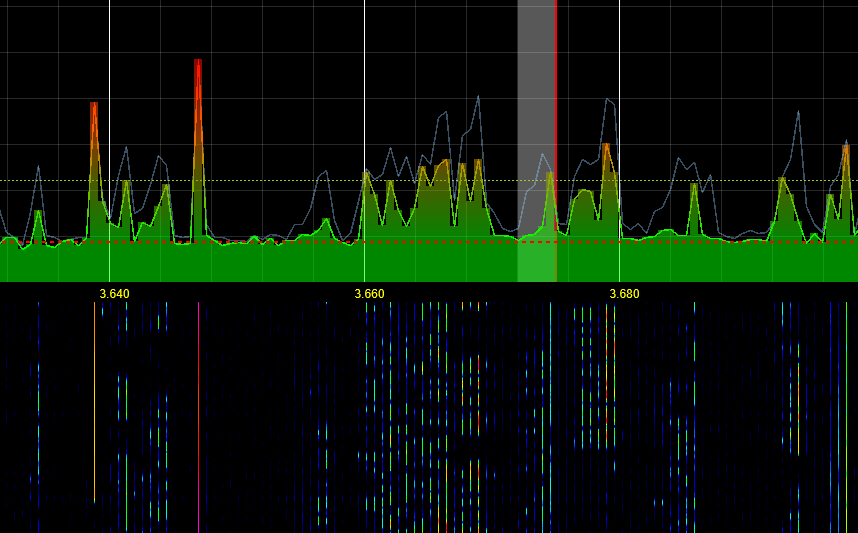Select the 3.660 frequency label

click(x=369, y=294)
